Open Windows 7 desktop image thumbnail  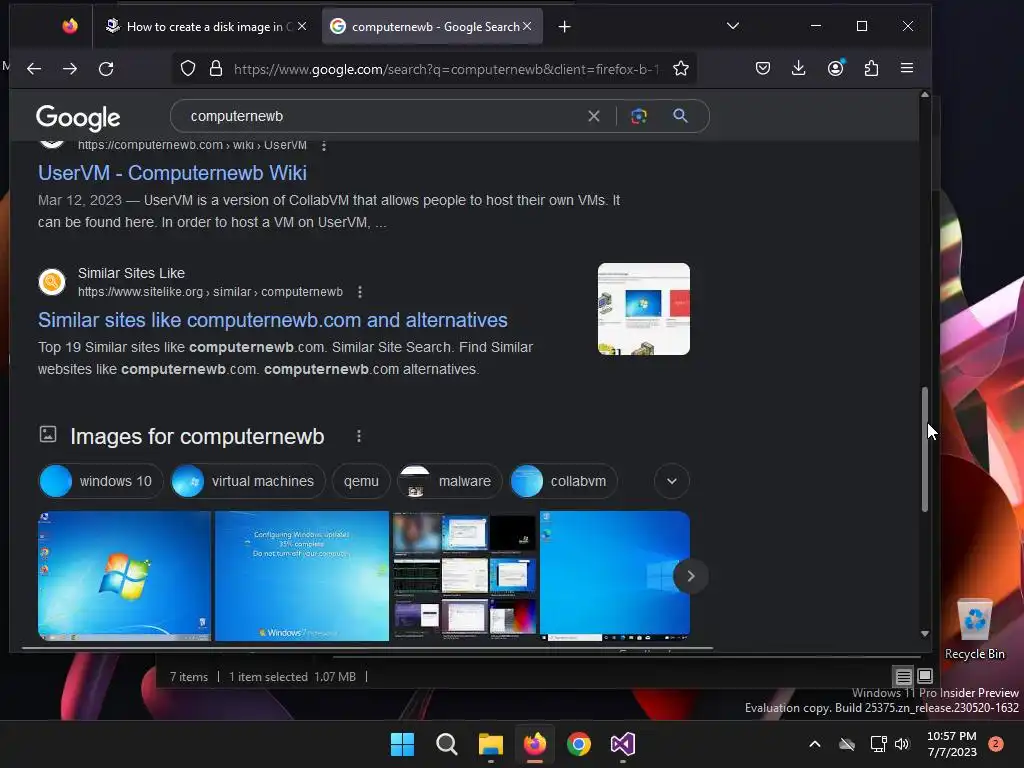(125, 576)
